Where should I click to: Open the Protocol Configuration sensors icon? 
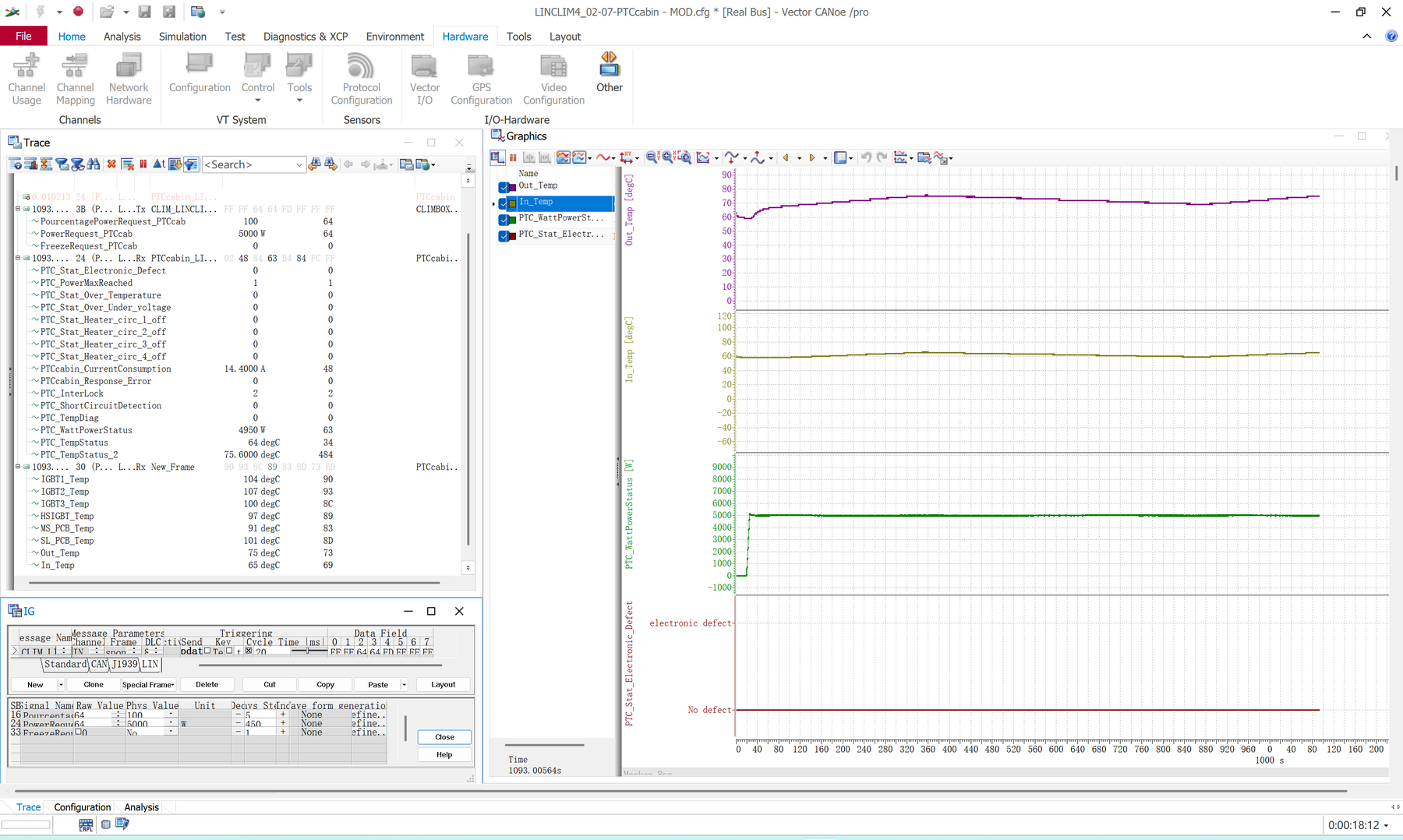click(361, 79)
